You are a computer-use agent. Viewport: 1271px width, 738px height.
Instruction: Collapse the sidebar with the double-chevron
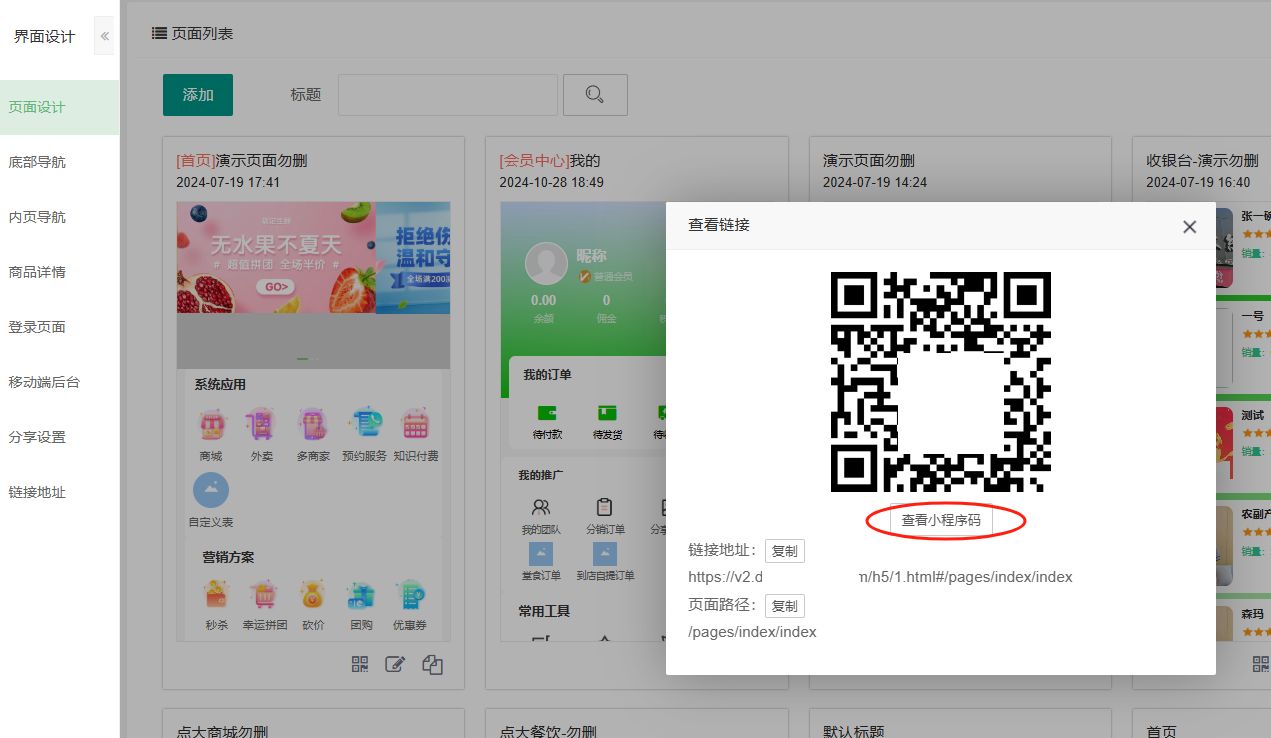[x=105, y=37]
